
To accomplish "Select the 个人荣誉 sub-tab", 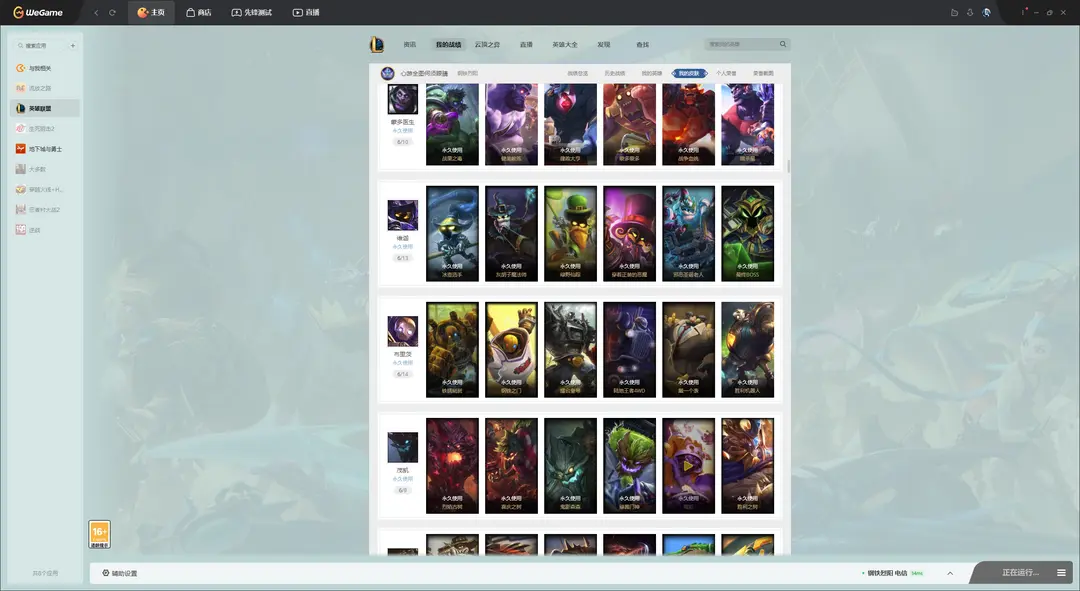I will [726, 73].
